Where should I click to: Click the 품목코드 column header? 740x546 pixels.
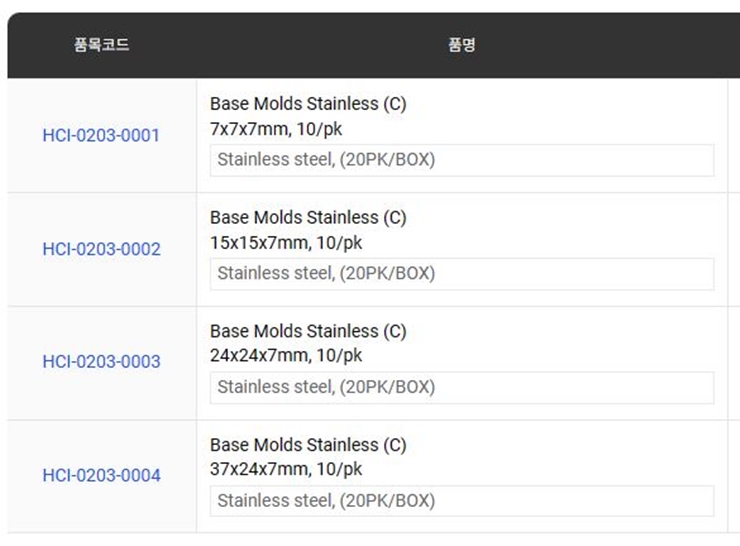tap(101, 45)
